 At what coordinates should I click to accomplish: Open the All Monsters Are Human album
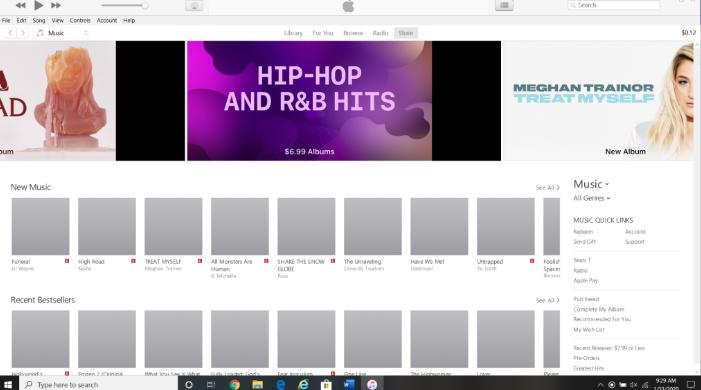(x=240, y=226)
